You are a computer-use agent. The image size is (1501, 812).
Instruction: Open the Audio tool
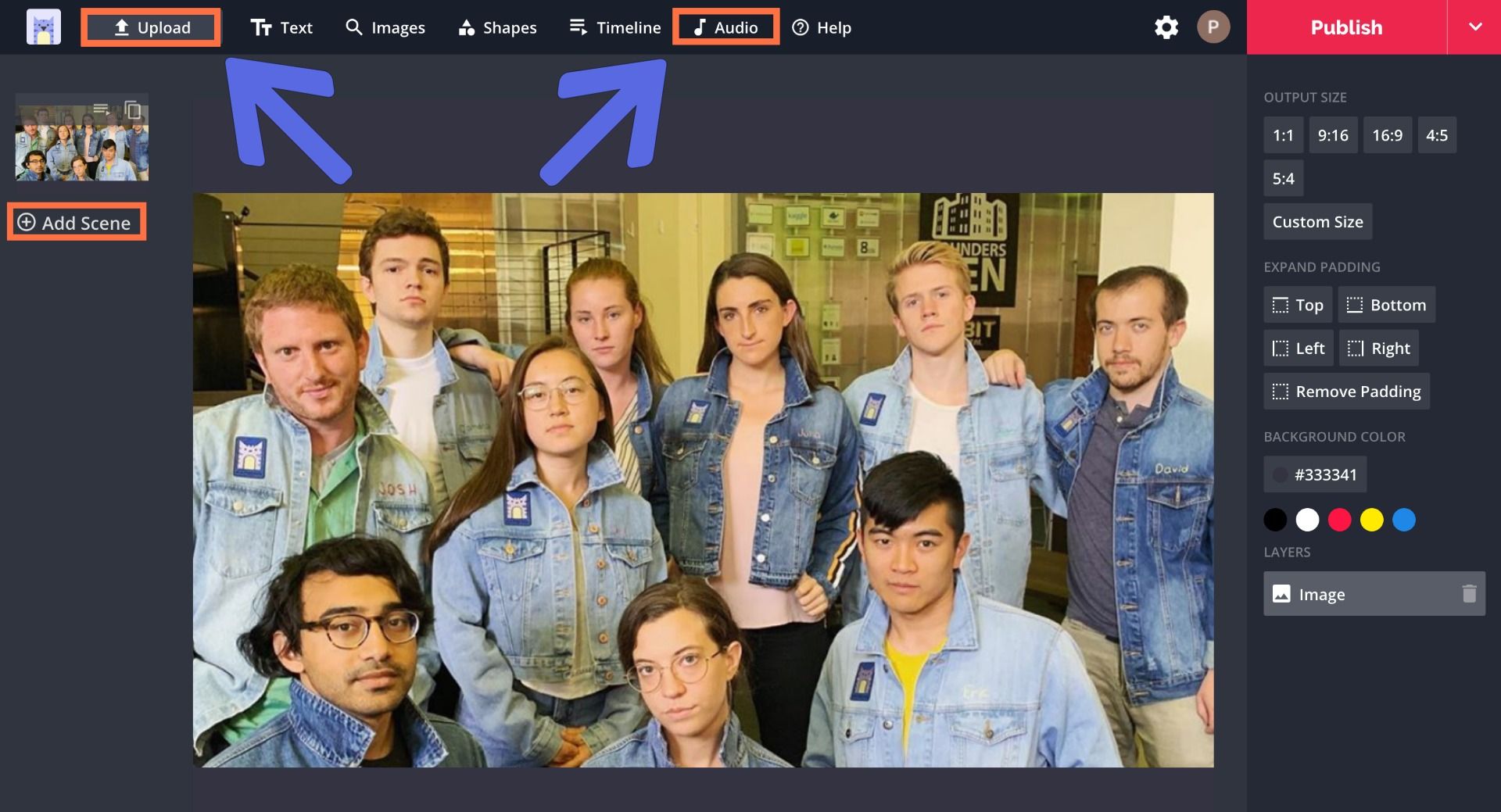click(x=725, y=27)
